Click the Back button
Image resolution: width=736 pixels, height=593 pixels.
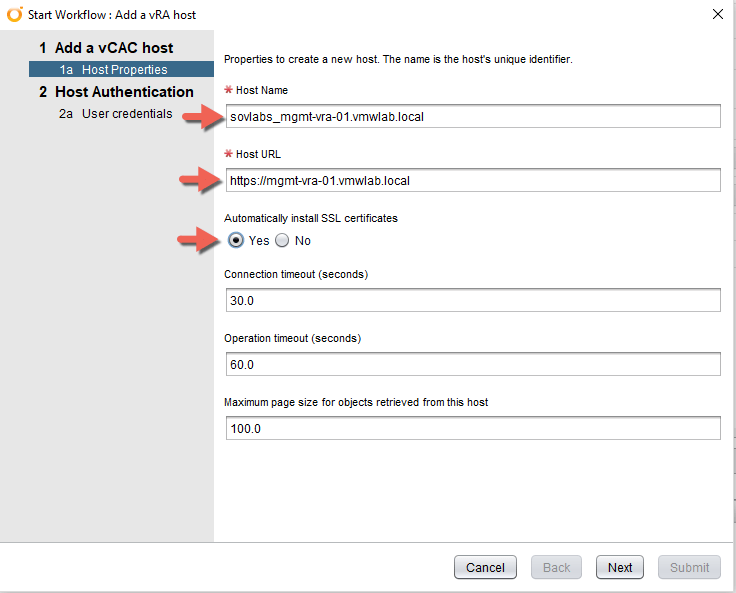[x=556, y=567]
